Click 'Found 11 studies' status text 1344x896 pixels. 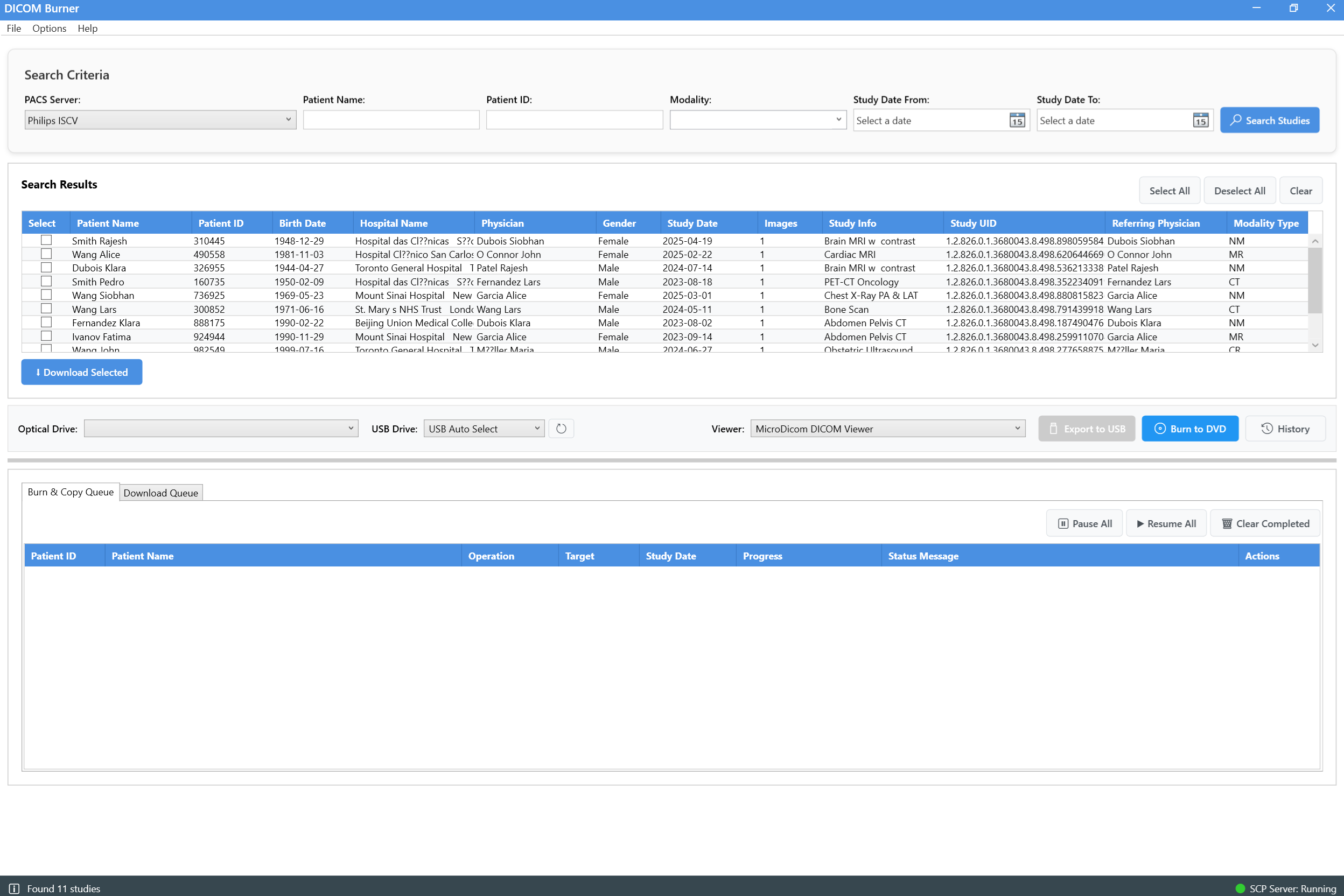click(64, 888)
